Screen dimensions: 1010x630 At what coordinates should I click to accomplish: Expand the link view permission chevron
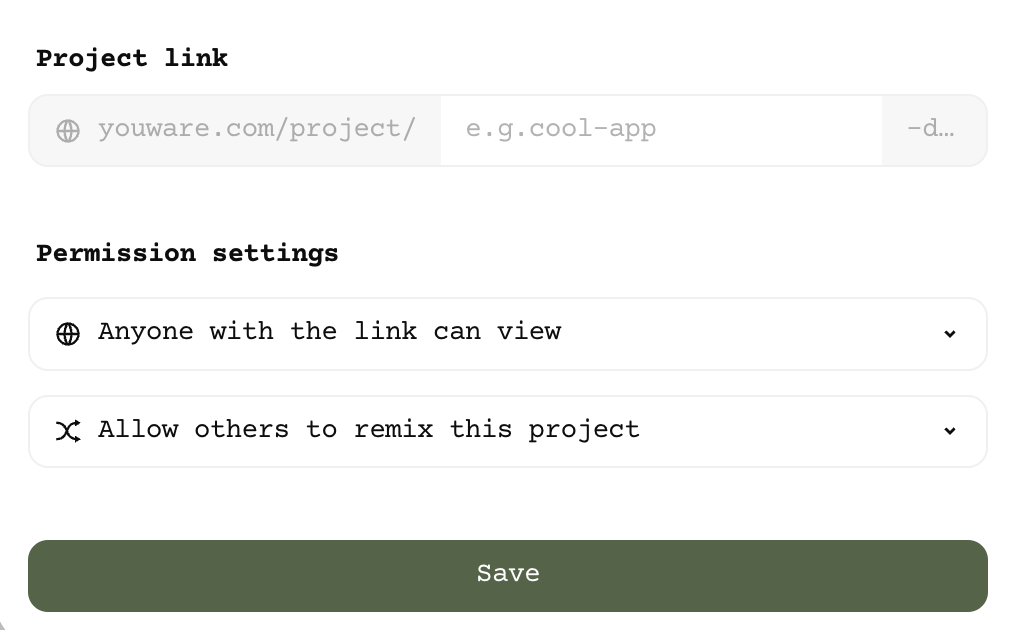tap(950, 334)
